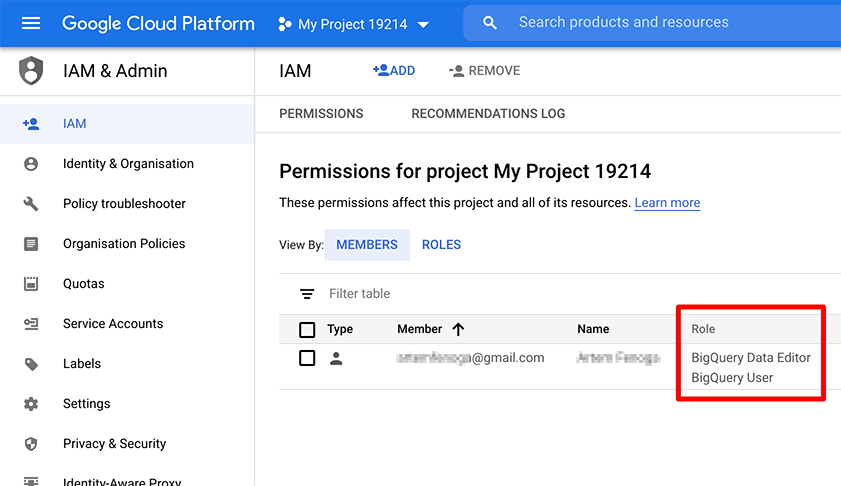Sort by Member column arrow
The width and height of the screenshot is (841, 486).
pyautogui.click(x=459, y=329)
